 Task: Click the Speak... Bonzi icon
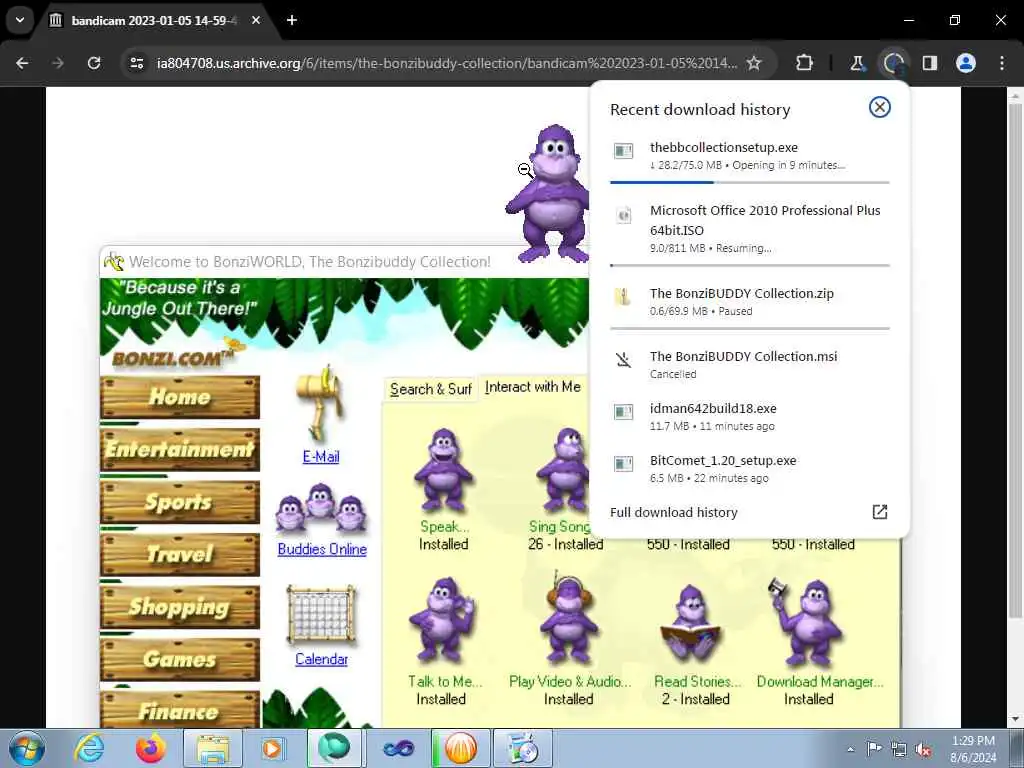[443, 470]
